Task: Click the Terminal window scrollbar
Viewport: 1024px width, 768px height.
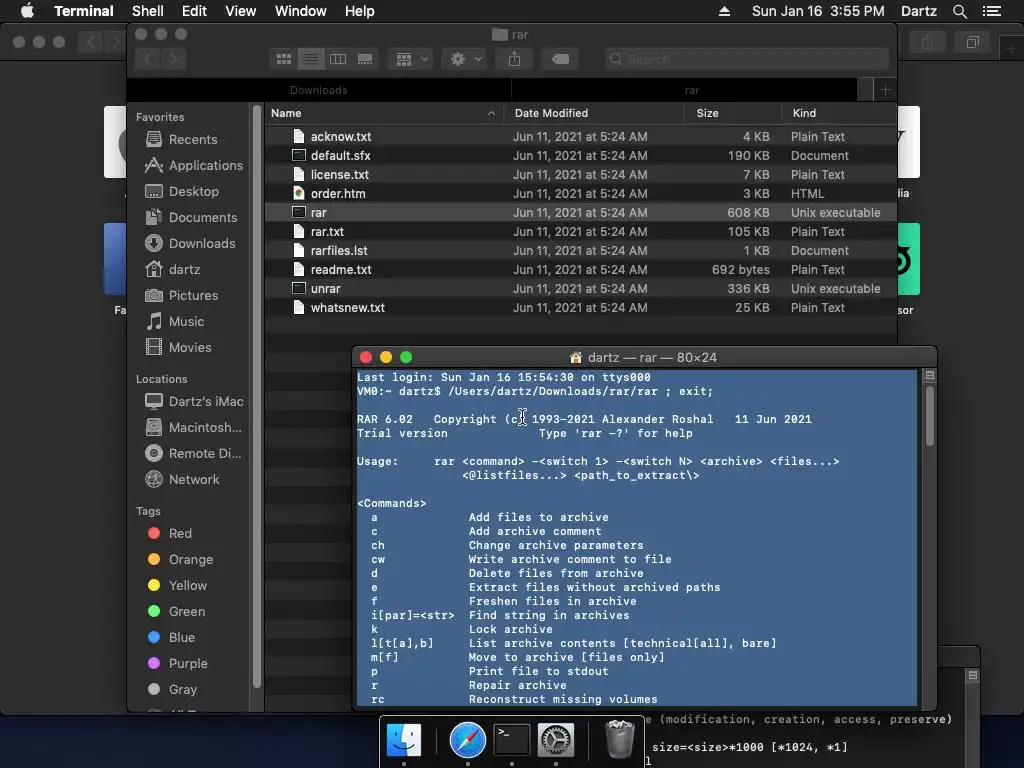Action: [x=929, y=415]
